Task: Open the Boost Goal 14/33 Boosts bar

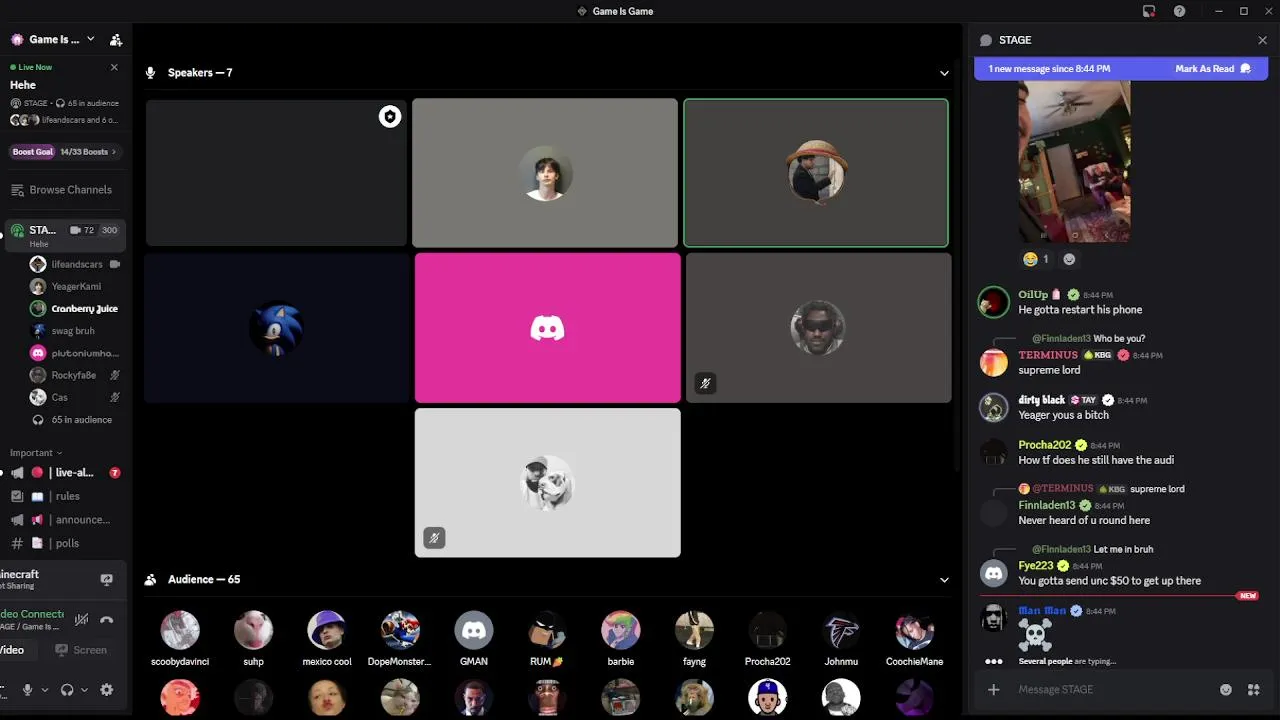Action: [x=64, y=152]
